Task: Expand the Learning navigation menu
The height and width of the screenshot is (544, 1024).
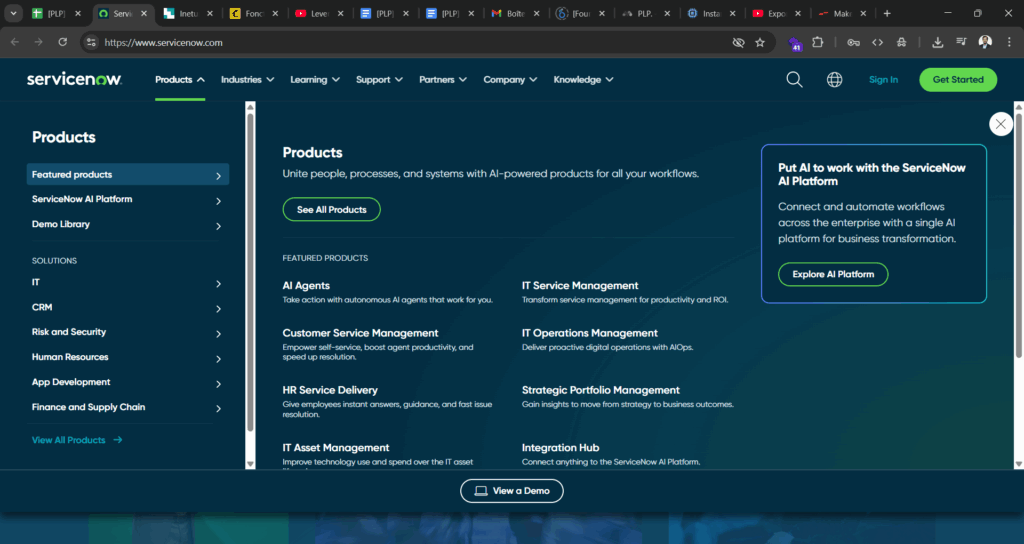Action: 315,80
